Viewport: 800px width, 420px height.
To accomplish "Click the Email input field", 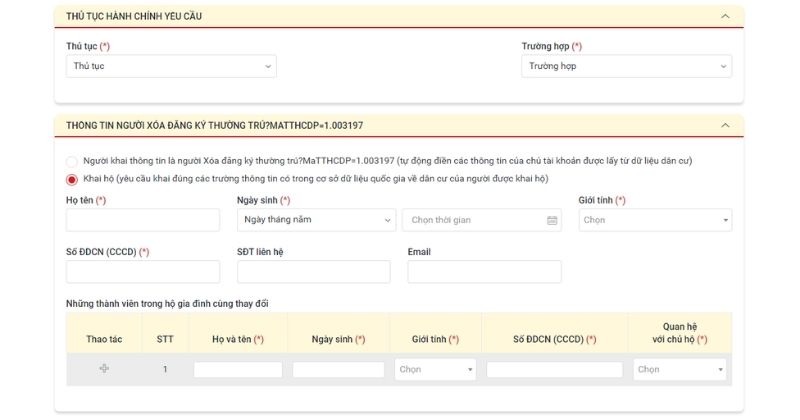I will click(x=484, y=272).
